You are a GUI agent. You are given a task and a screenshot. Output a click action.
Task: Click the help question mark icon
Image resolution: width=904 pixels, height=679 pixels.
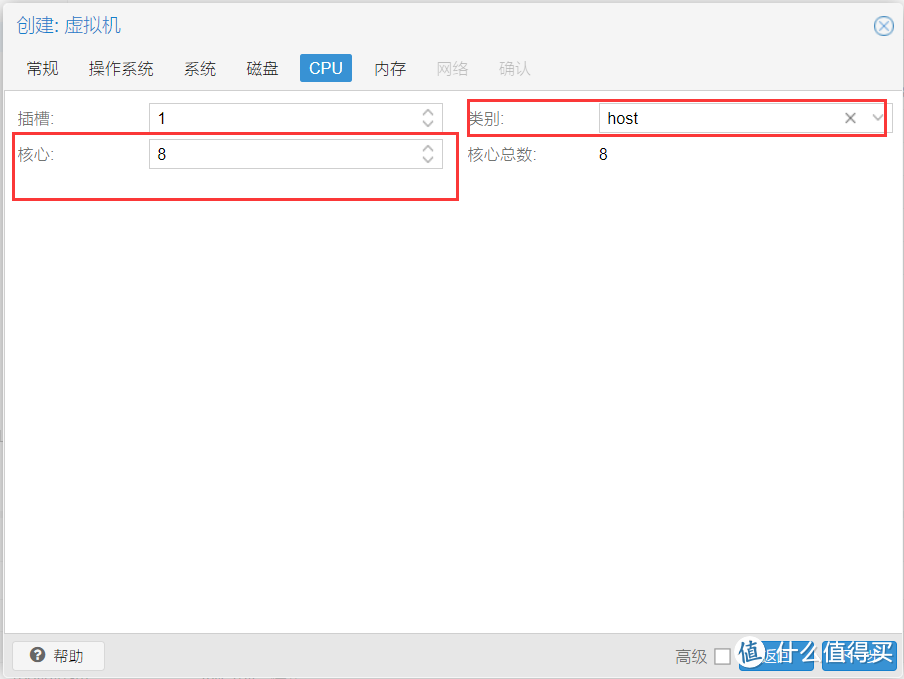click(x=37, y=656)
